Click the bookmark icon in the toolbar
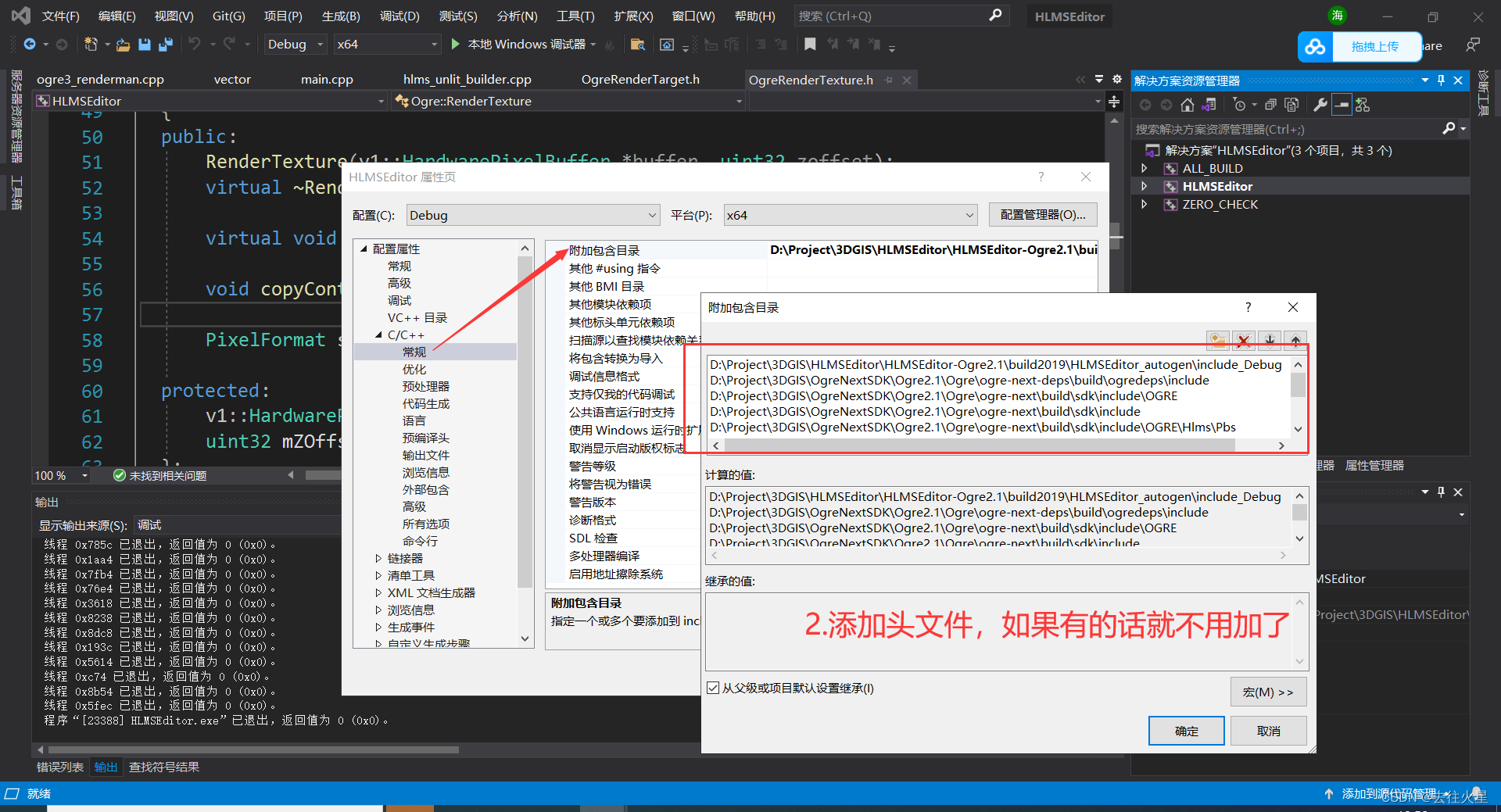Viewport: 1501px width, 812px height. 810,45
